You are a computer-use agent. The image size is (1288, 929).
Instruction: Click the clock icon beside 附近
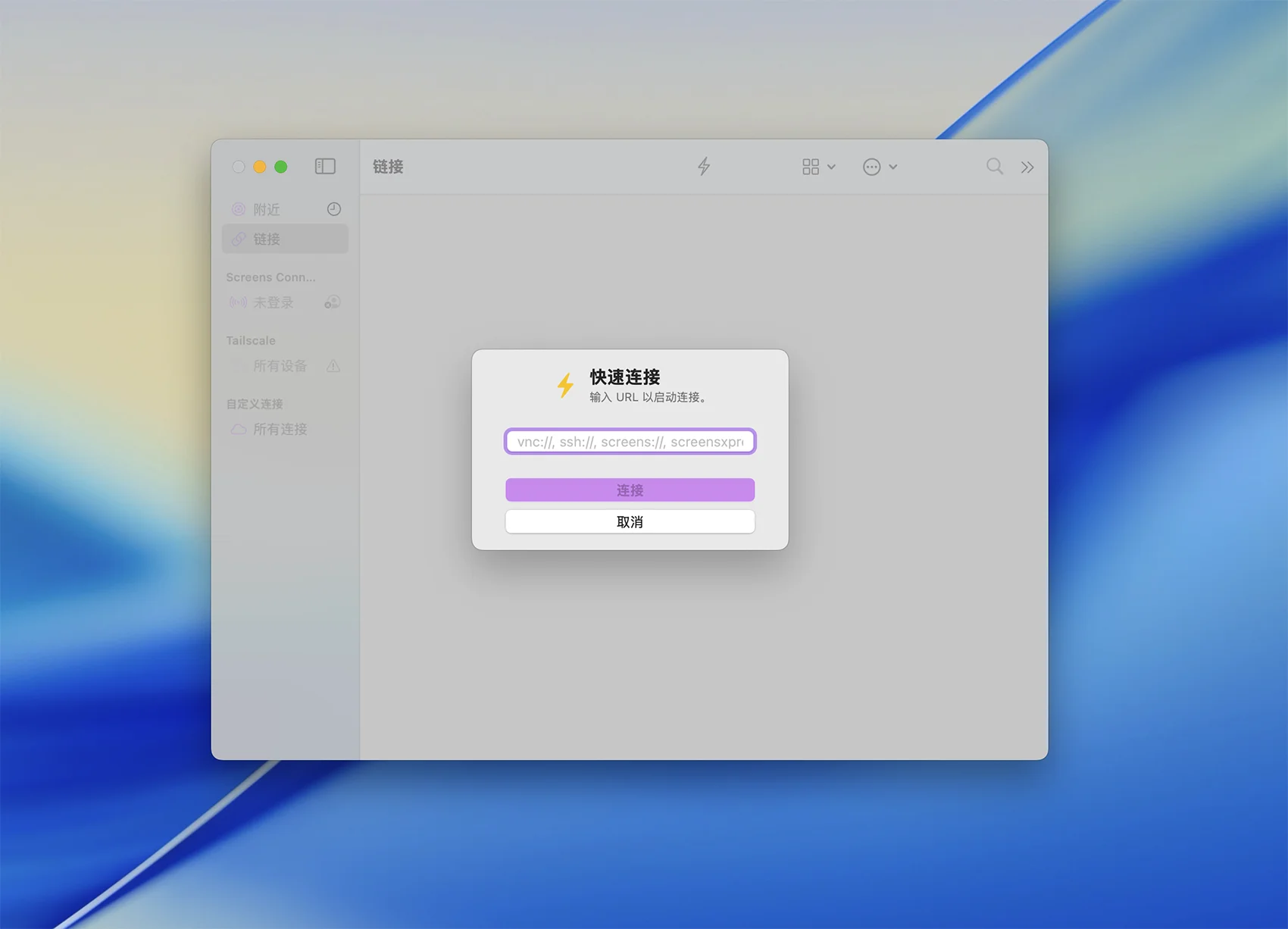point(333,209)
